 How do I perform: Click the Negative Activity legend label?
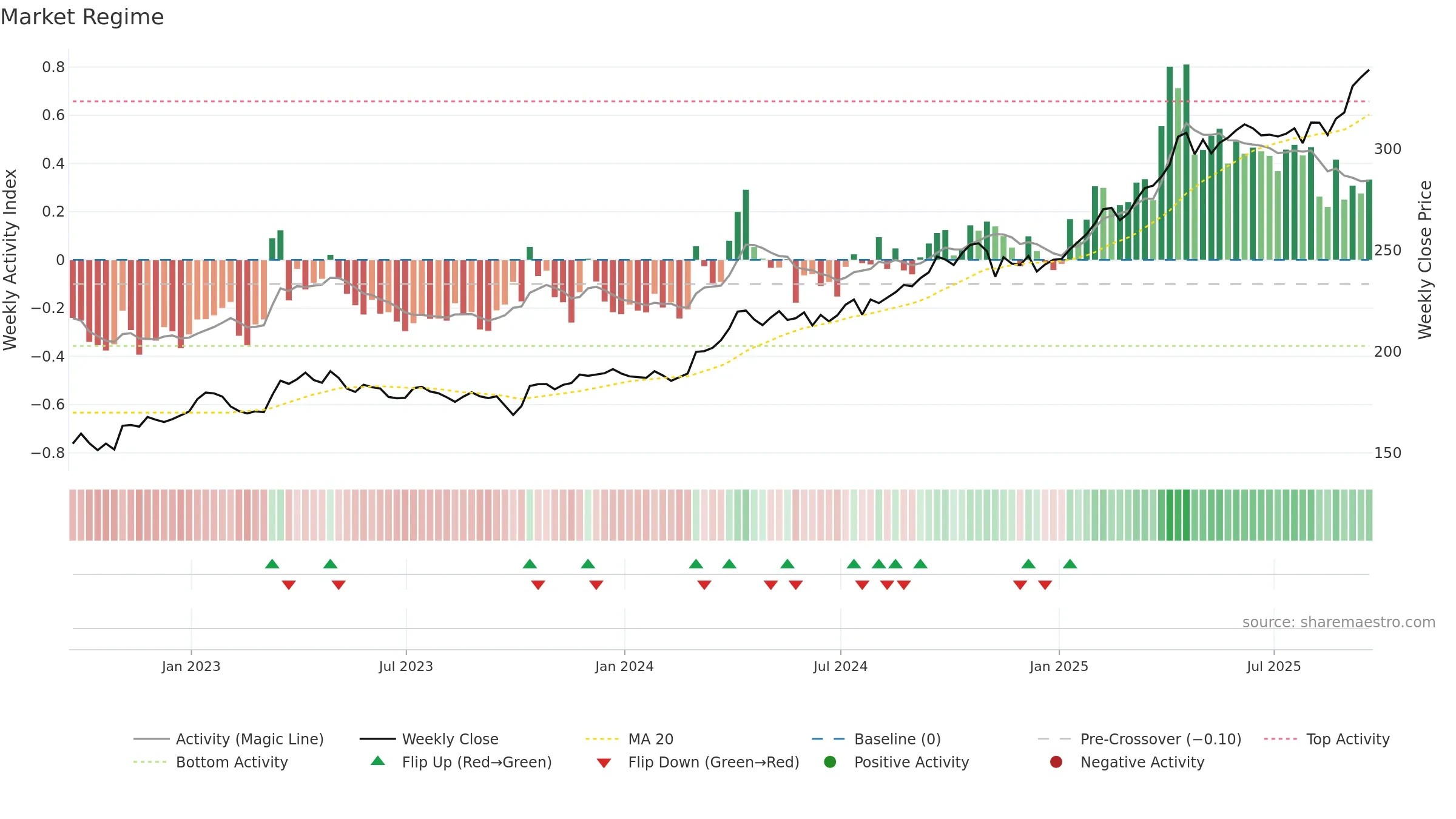[1142, 762]
